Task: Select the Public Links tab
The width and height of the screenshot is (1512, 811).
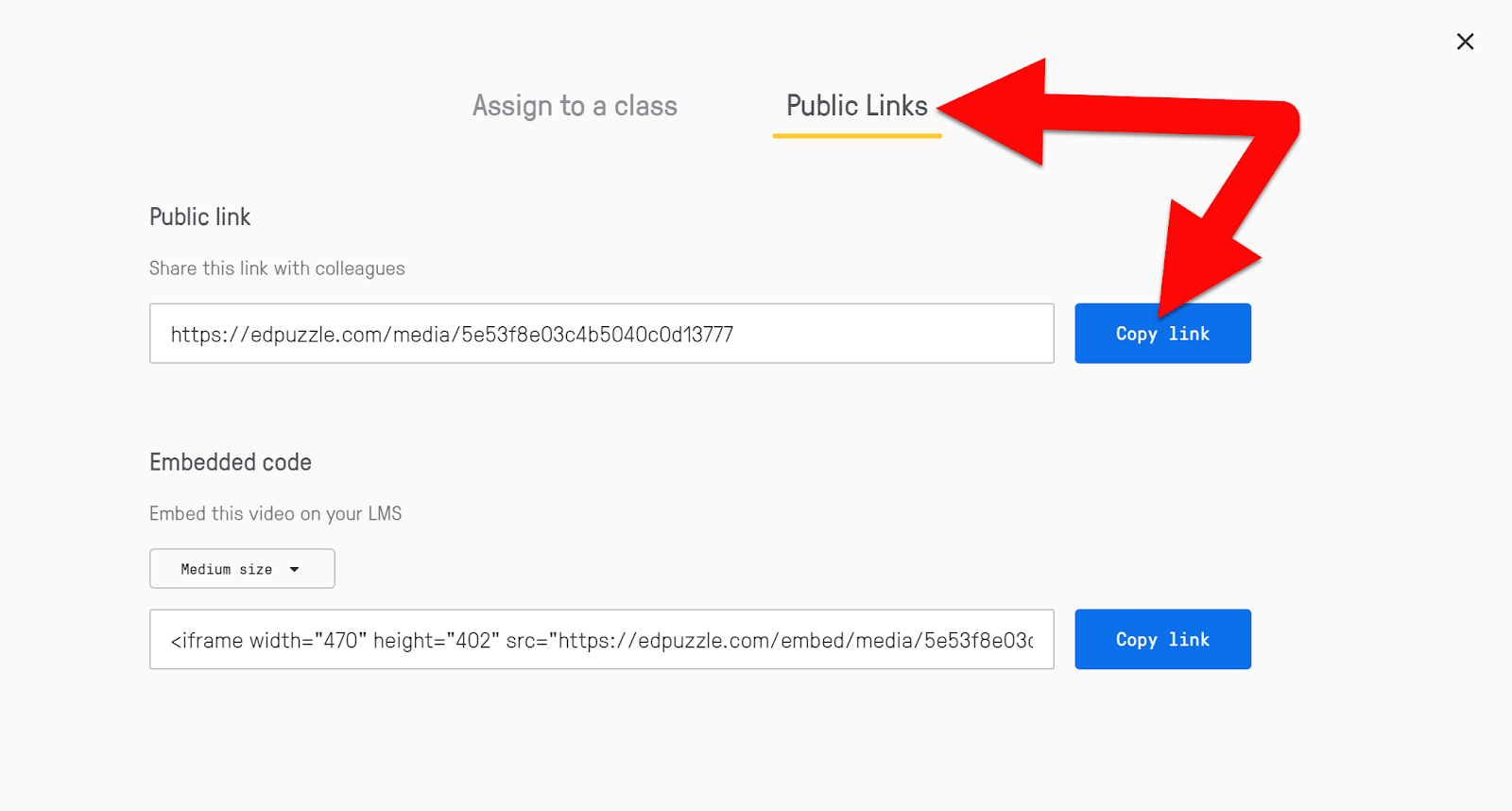Action: point(857,106)
